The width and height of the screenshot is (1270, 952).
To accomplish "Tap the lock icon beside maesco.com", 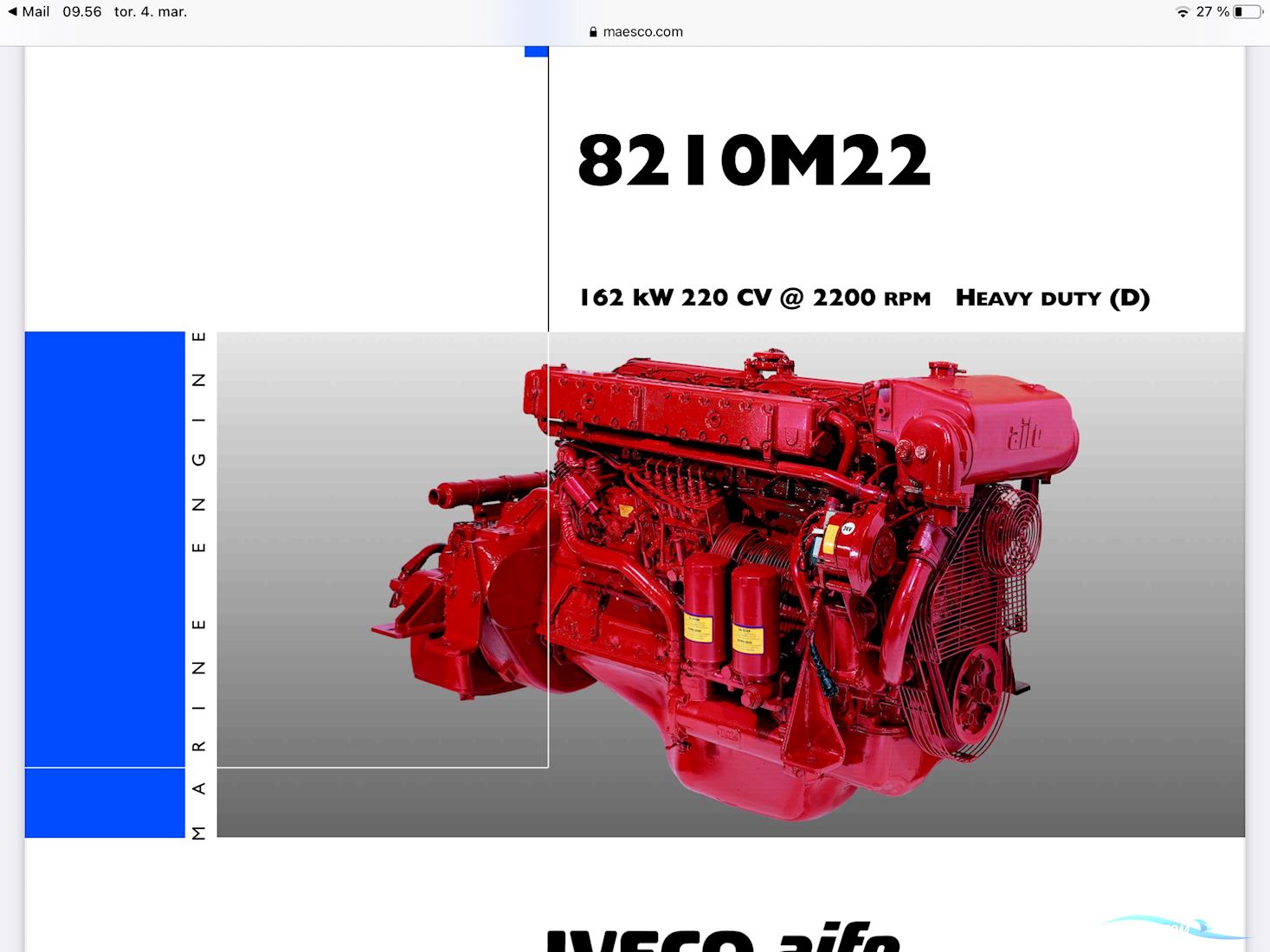I will coord(593,32).
